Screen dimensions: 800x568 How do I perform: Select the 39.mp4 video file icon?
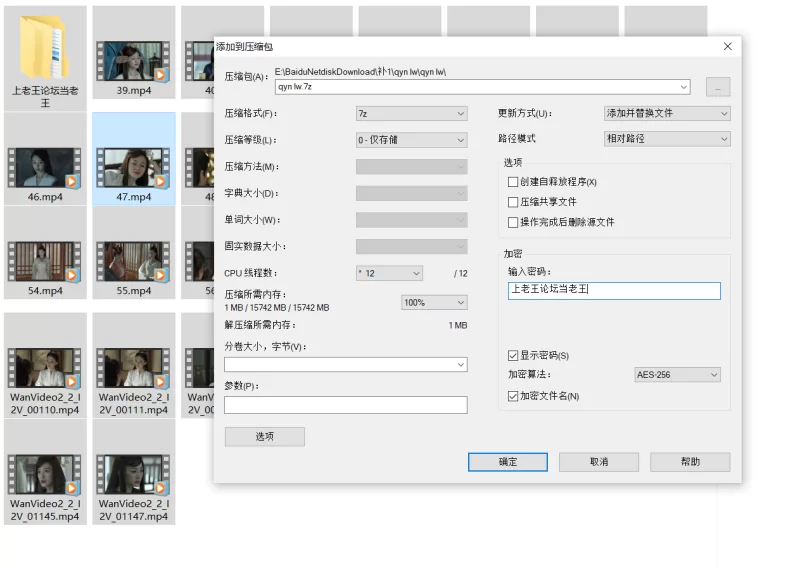pos(133,60)
